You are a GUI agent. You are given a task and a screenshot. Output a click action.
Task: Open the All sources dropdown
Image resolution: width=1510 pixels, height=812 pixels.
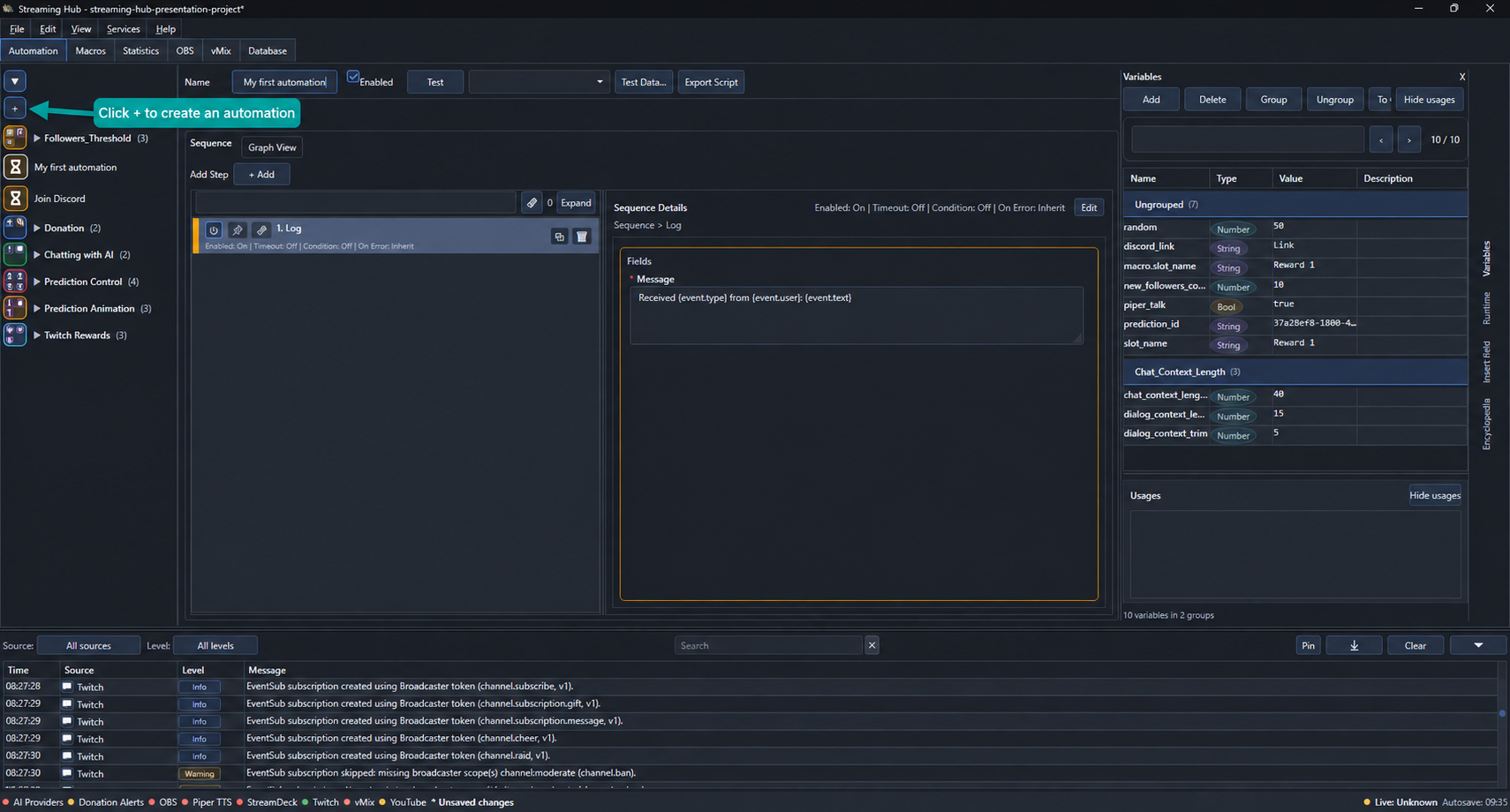pyautogui.click(x=88, y=645)
